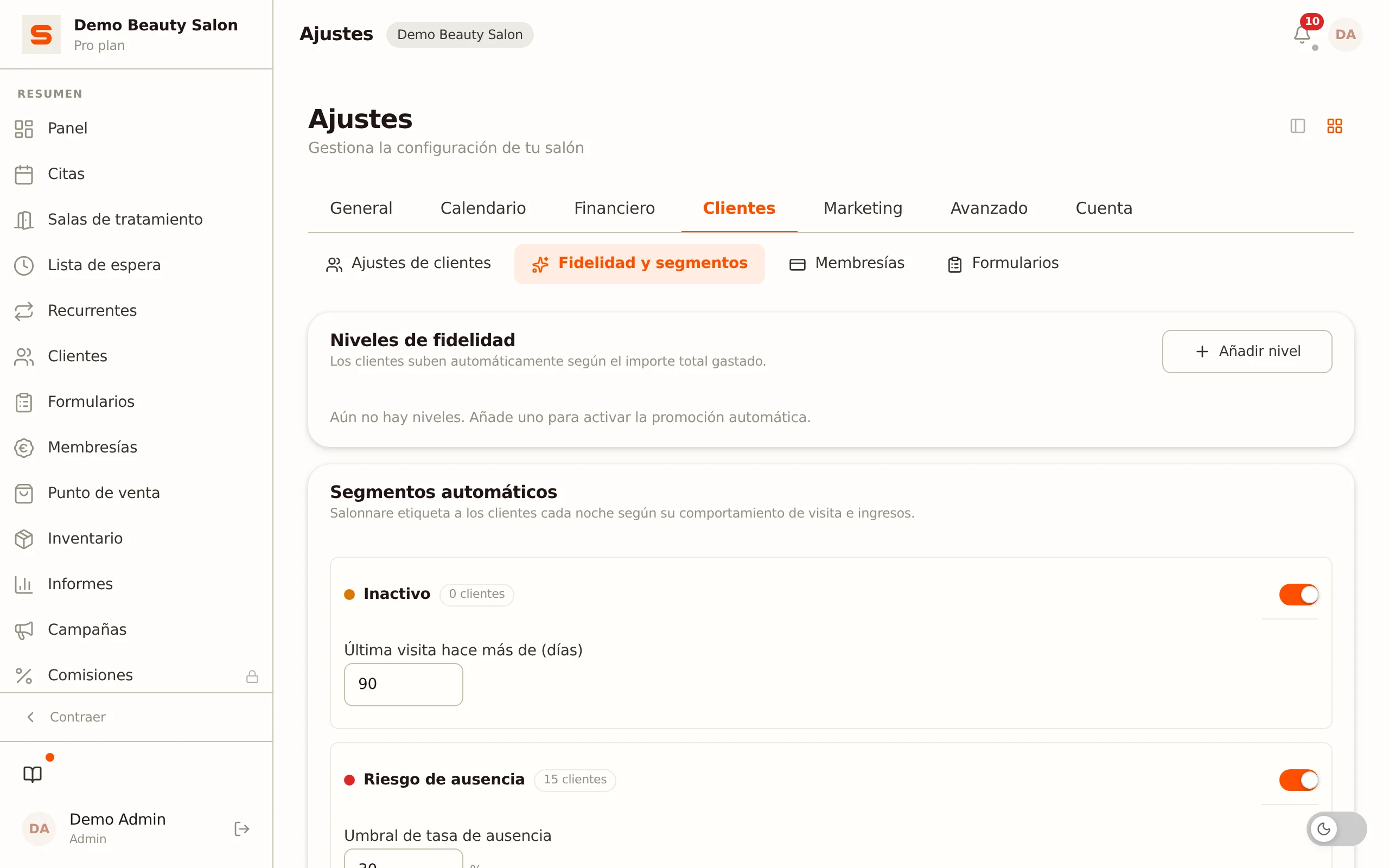Click the clipboard icon beside Formularios sub-tab
Viewport: 1389px width, 868px height.
coord(954,264)
